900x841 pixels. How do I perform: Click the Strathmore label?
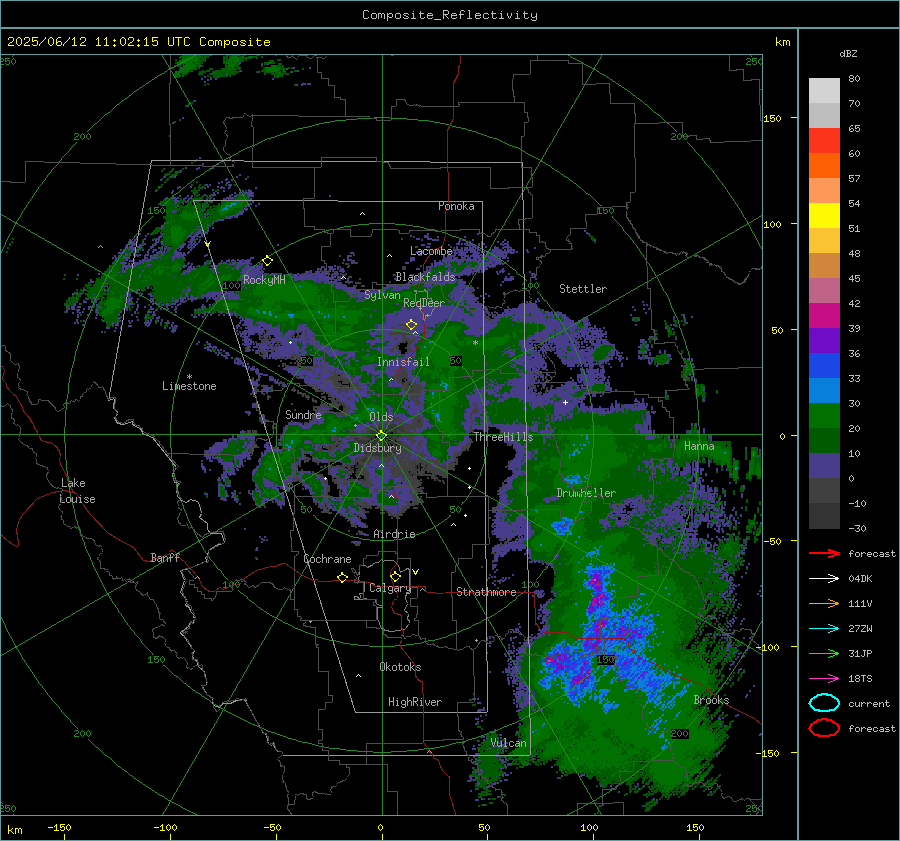pyautogui.click(x=486, y=592)
